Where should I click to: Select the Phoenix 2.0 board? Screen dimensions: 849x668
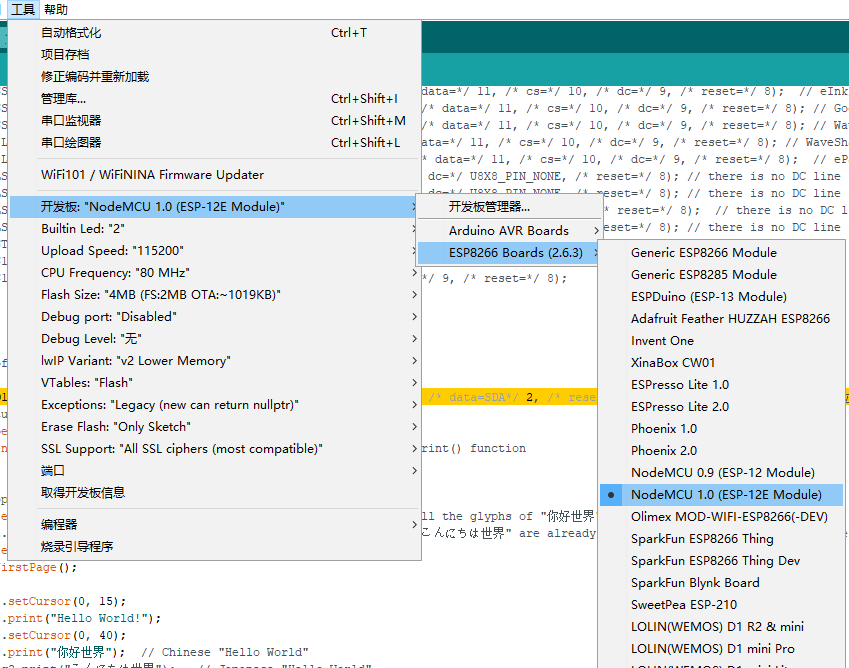(678, 450)
